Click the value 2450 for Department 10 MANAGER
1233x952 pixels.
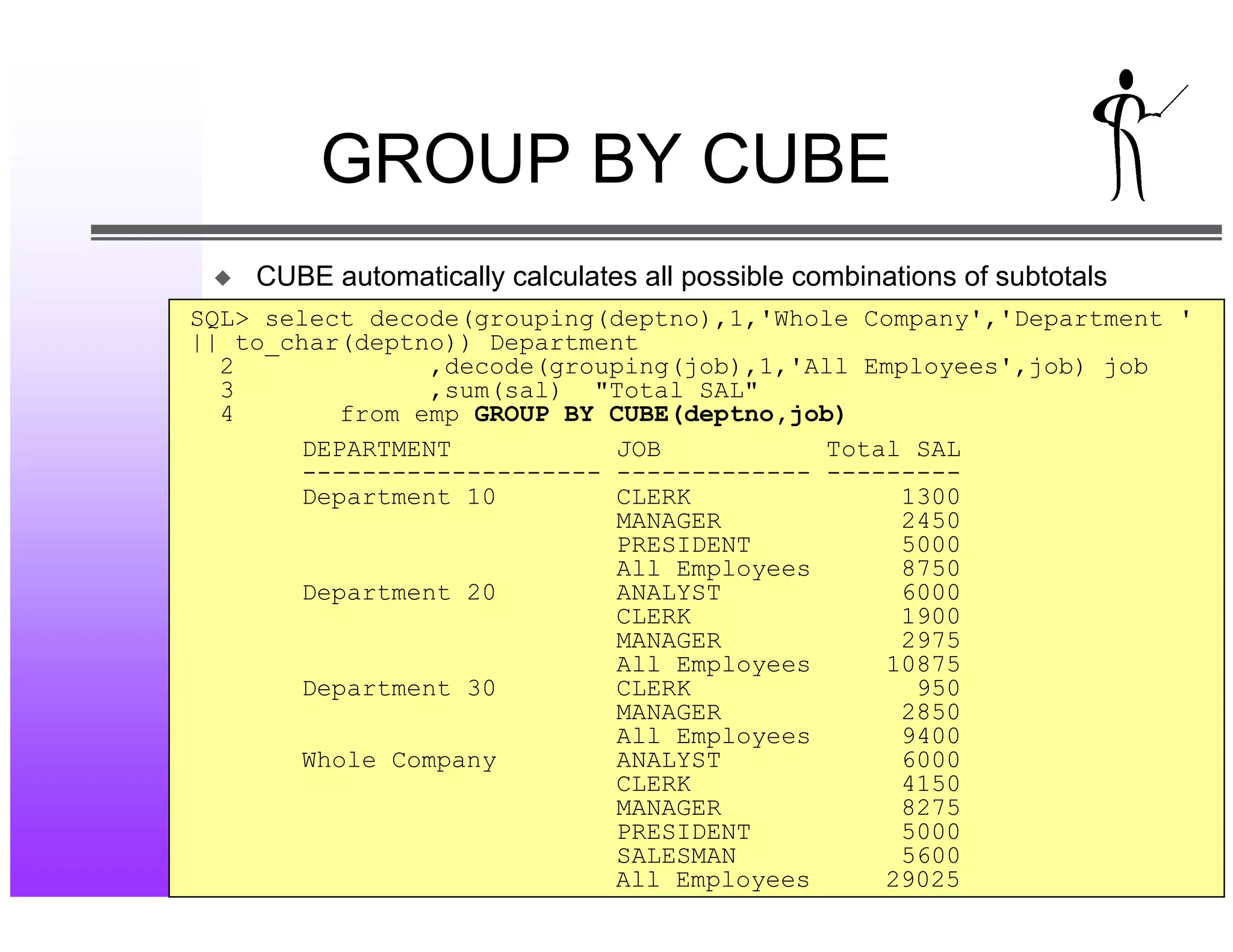(x=930, y=521)
